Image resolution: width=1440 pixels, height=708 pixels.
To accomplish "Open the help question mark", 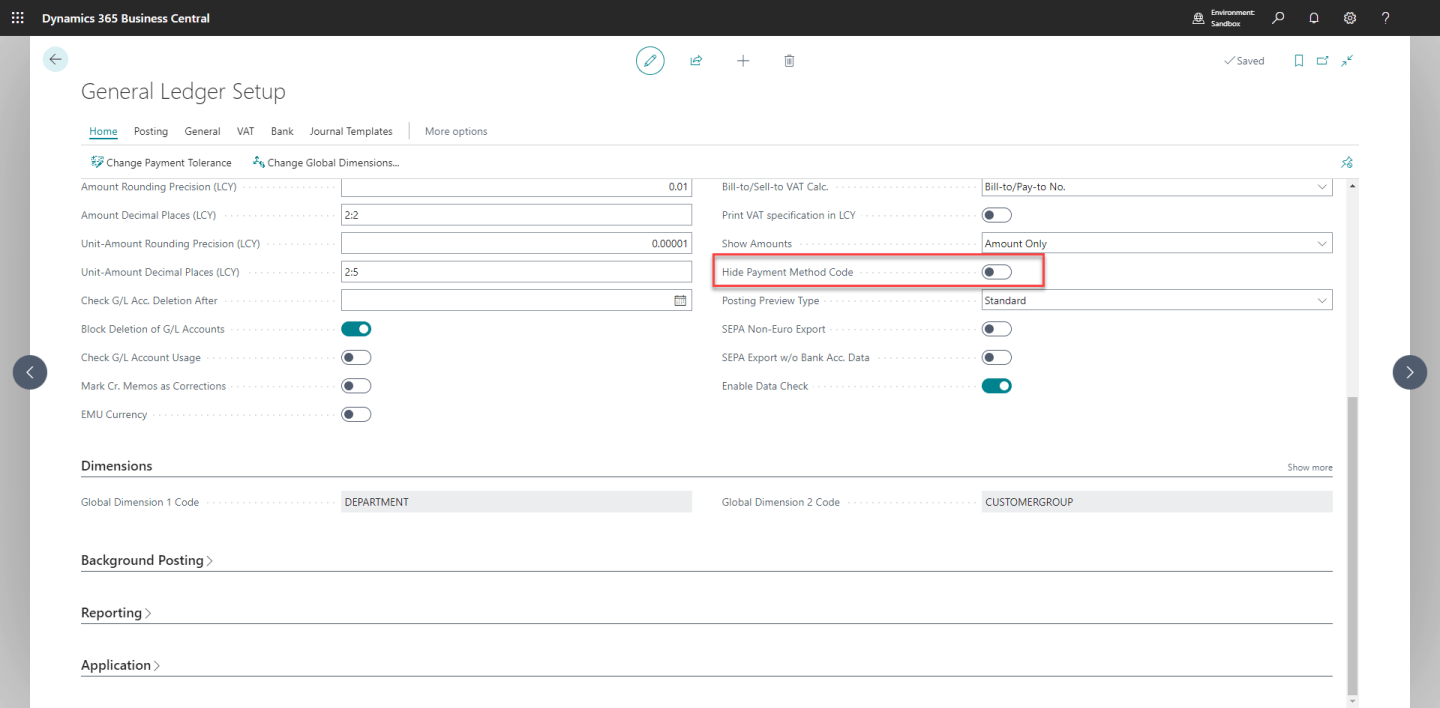I will pyautogui.click(x=1385, y=18).
